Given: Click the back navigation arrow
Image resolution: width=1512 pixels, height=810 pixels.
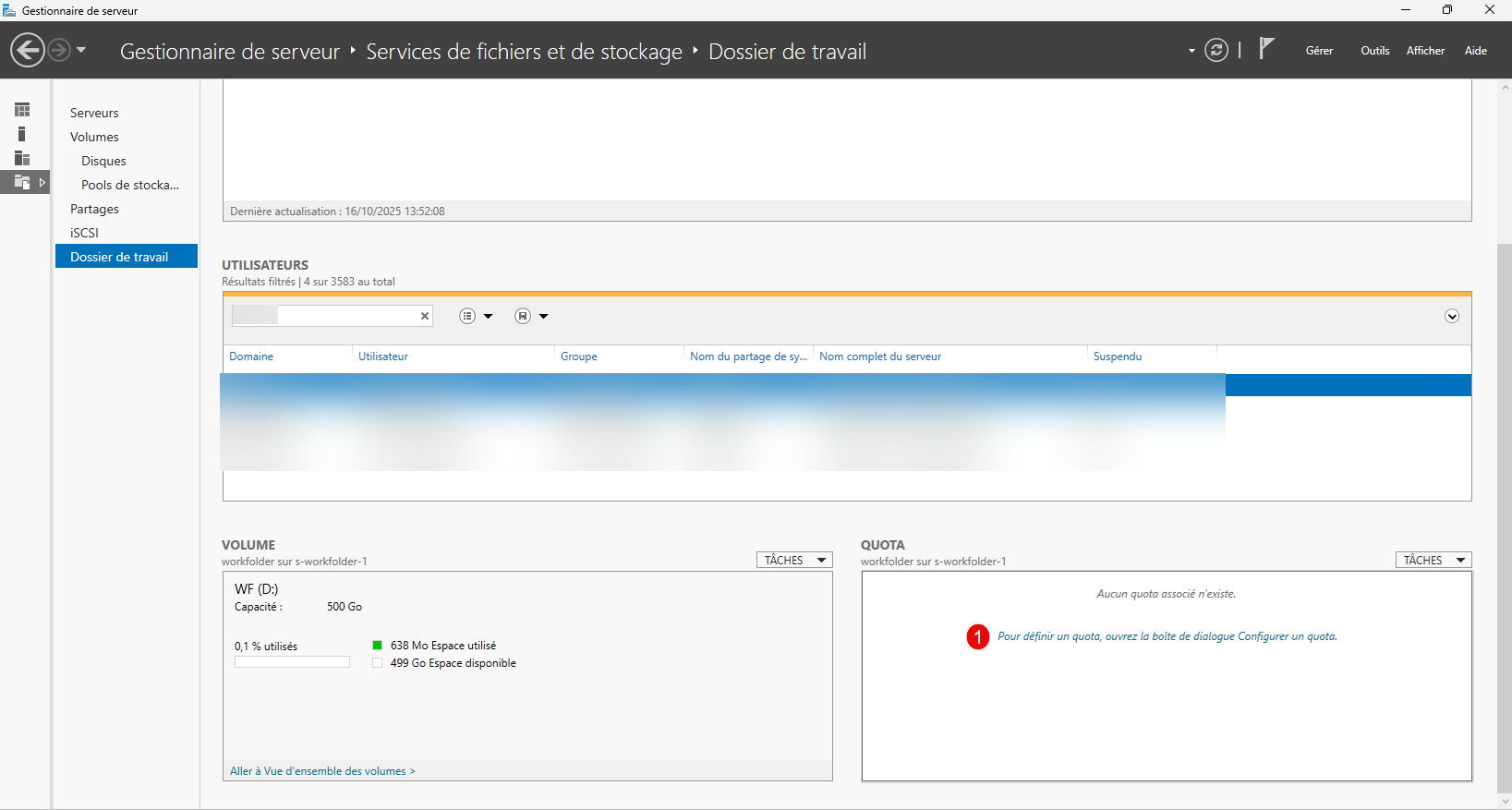Looking at the screenshot, I should tap(28, 50).
